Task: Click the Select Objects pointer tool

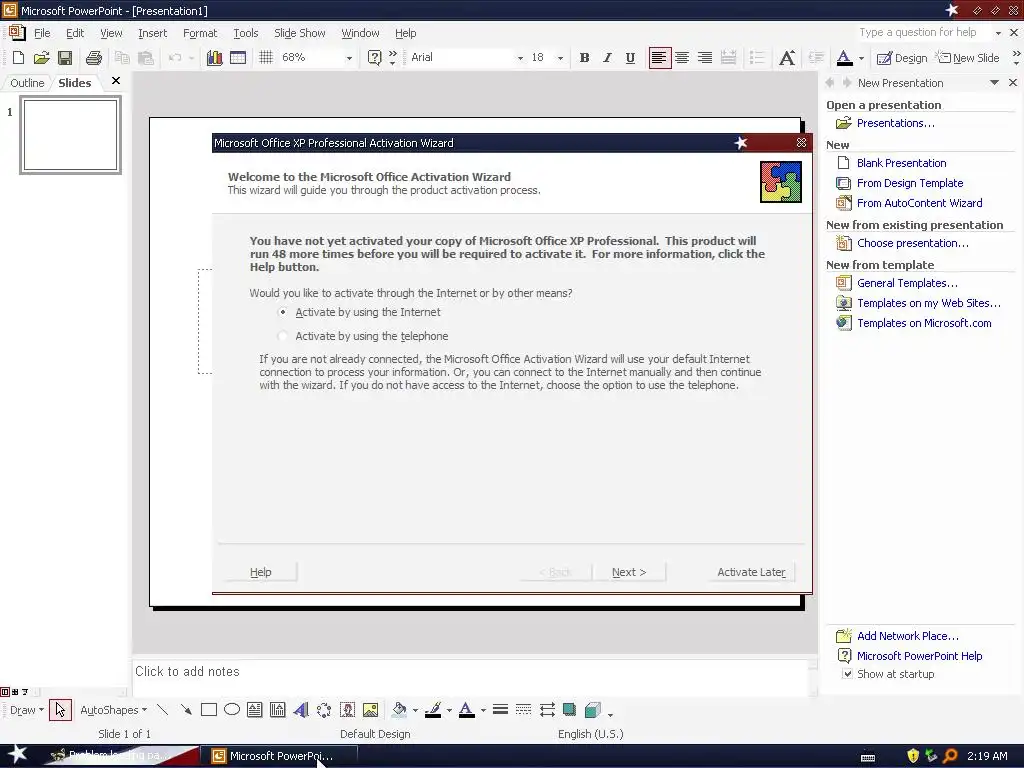Action: (60, 710)
